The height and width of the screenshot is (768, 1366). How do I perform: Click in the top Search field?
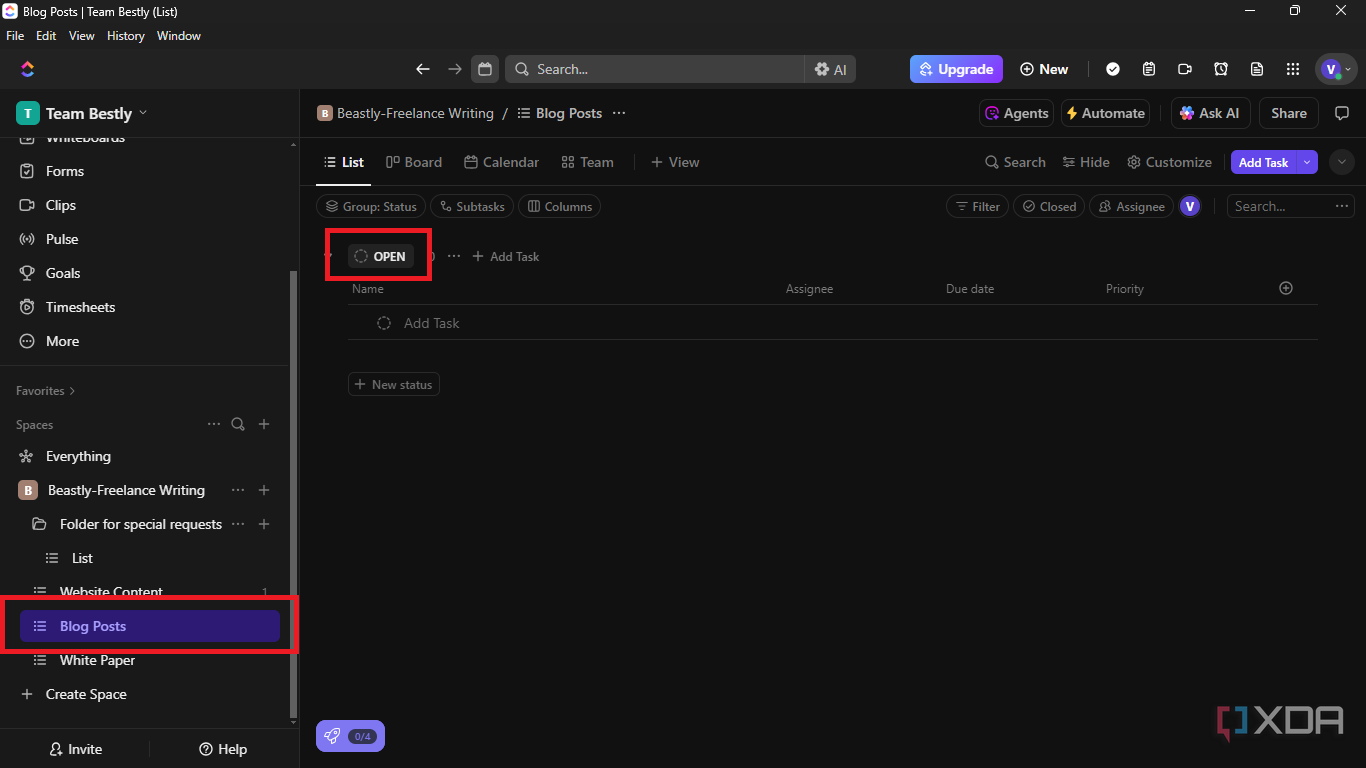tap(655, 69)
